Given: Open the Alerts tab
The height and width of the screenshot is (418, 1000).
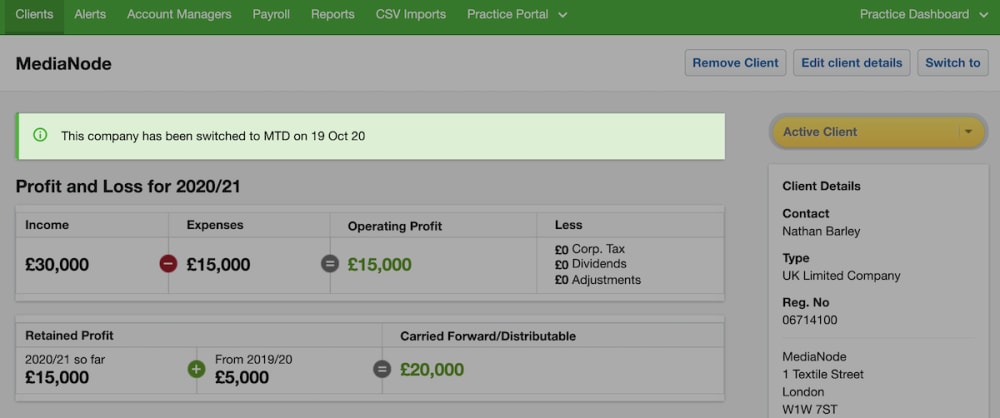Looking at the screenshot, I should coord(91,15).
